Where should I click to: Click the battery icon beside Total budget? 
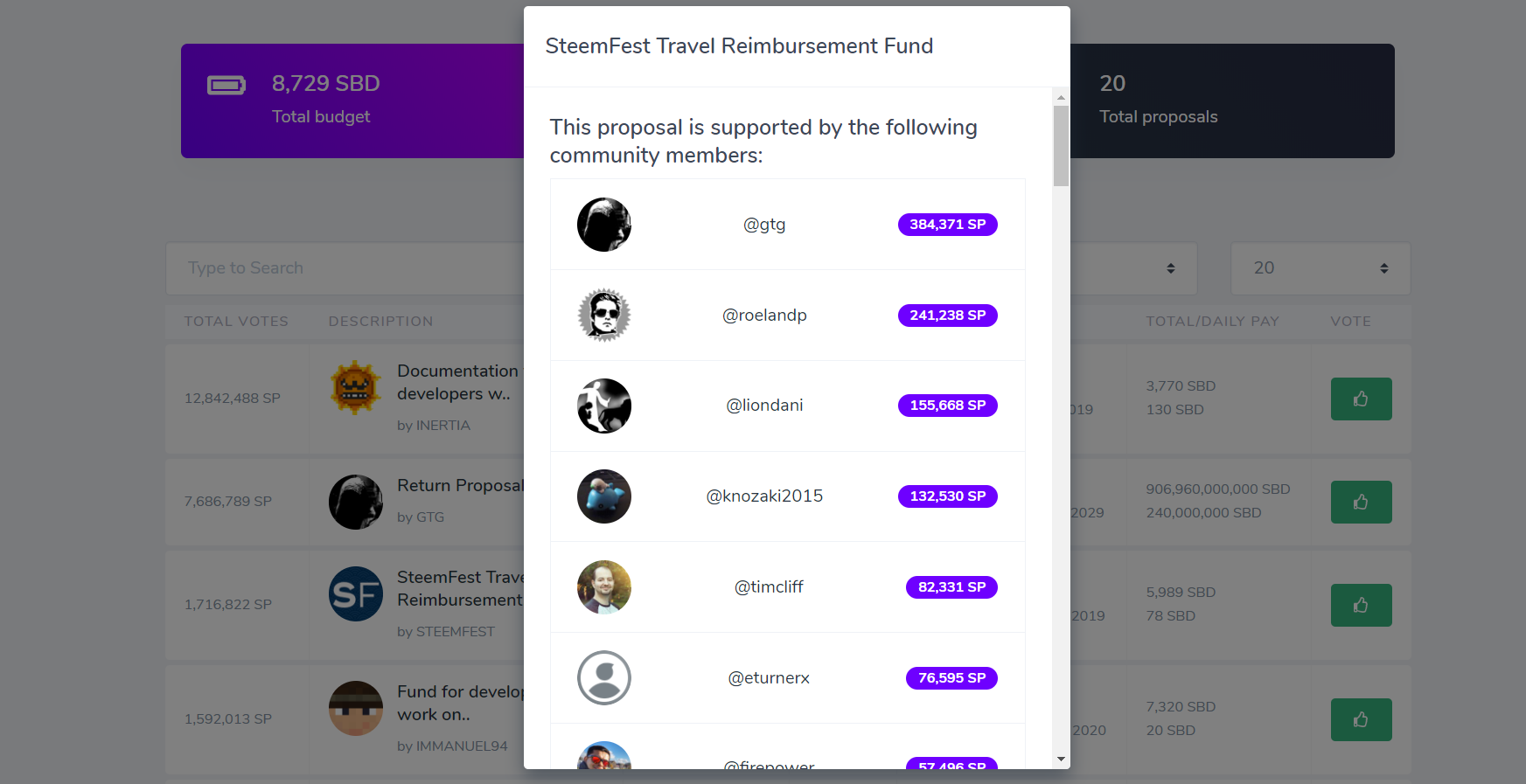coord(226,85)
